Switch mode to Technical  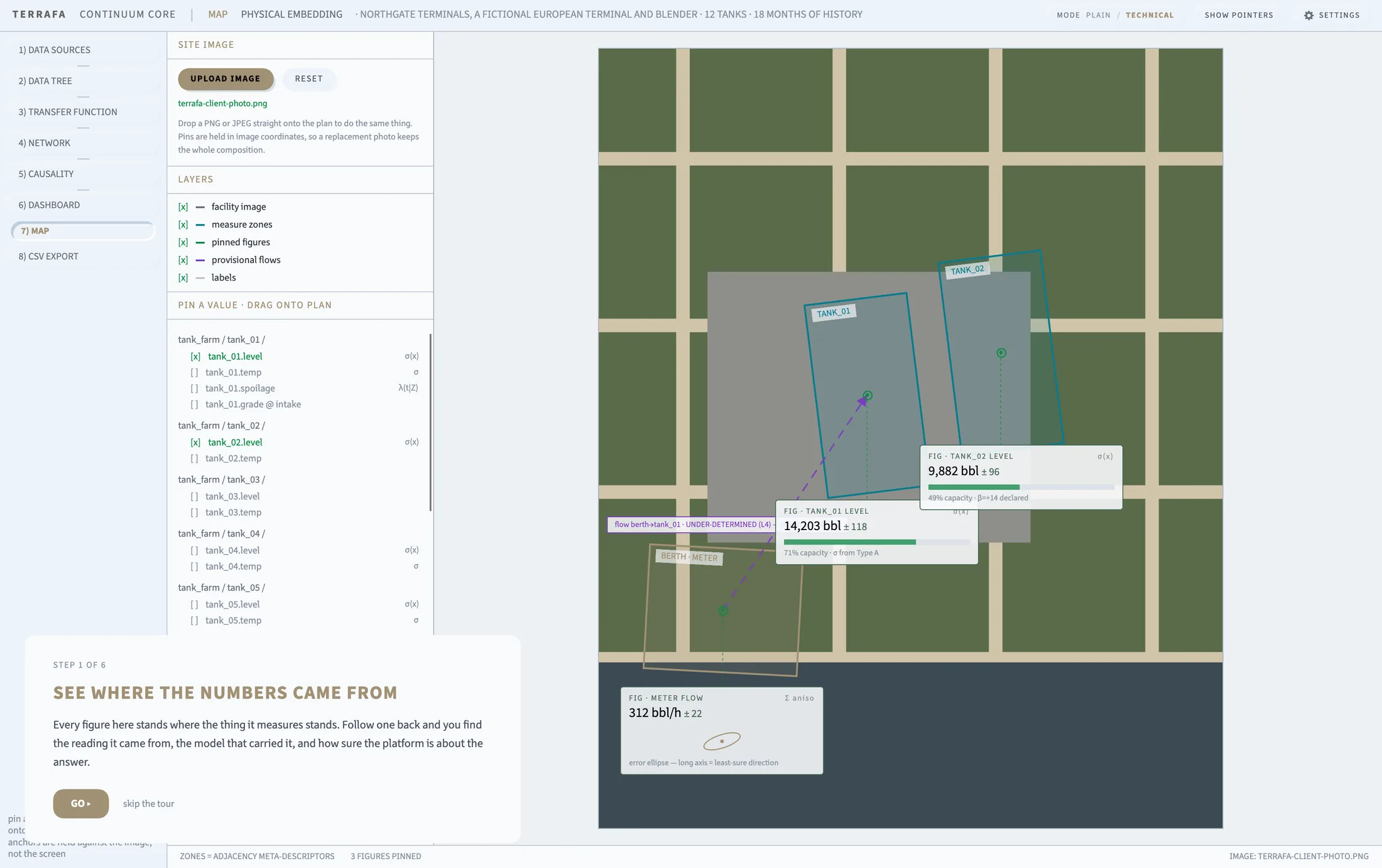(1150, 15)
